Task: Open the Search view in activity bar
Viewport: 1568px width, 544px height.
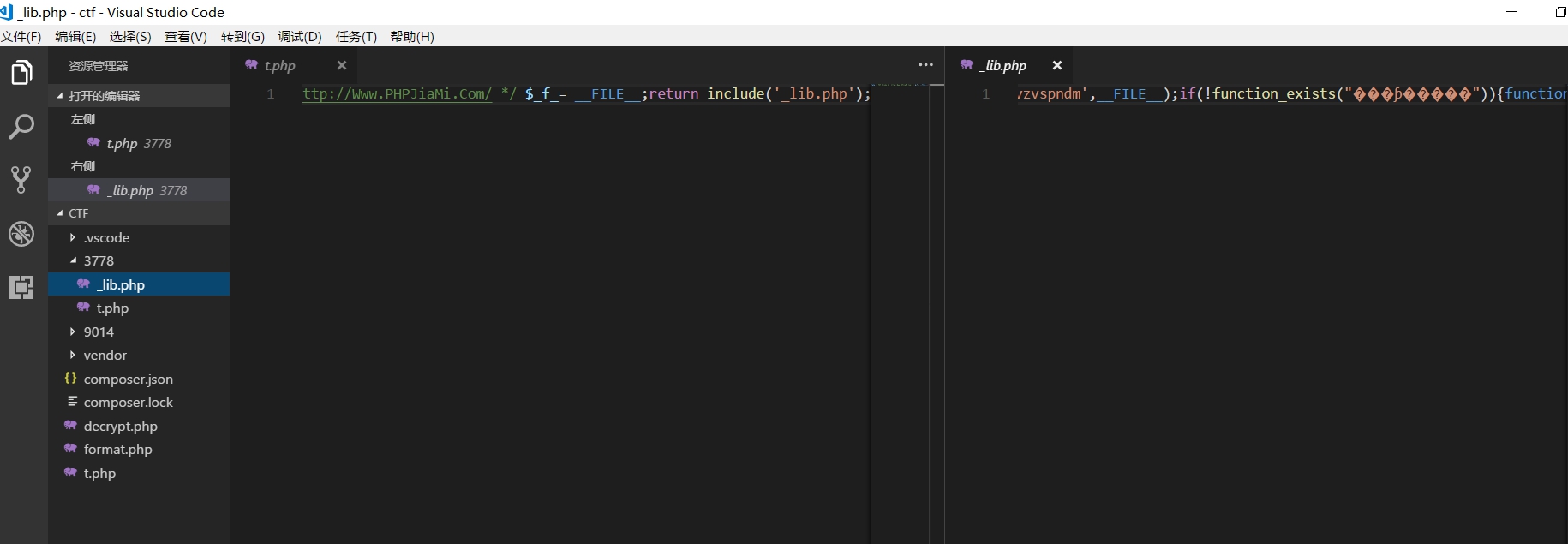Action: pos(22,127)
